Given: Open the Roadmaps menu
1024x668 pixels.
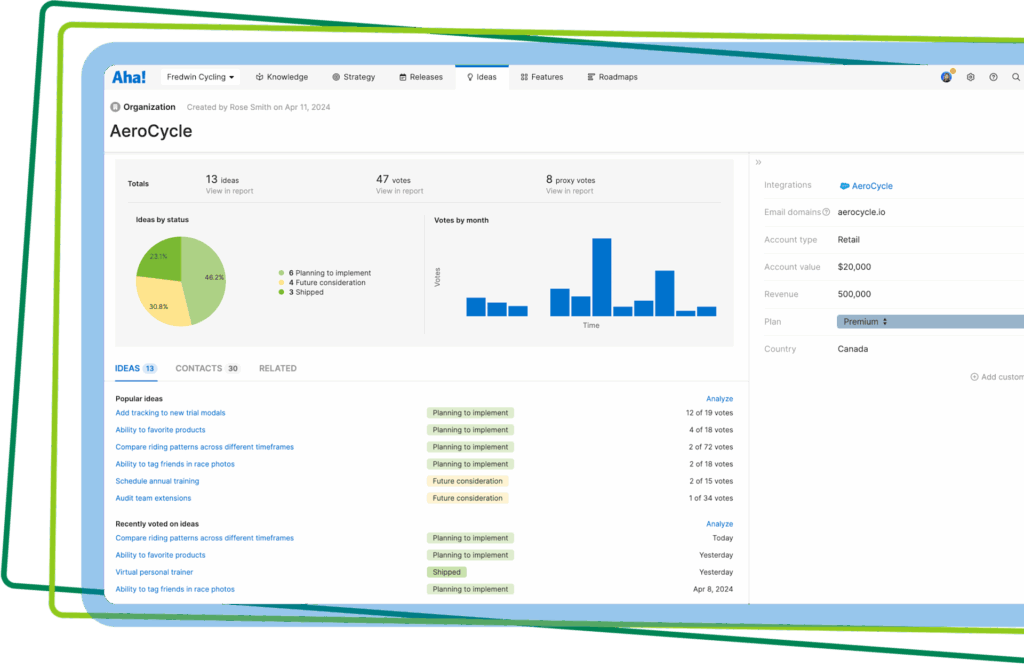Looking at the screenshot, I should point(613,77).
